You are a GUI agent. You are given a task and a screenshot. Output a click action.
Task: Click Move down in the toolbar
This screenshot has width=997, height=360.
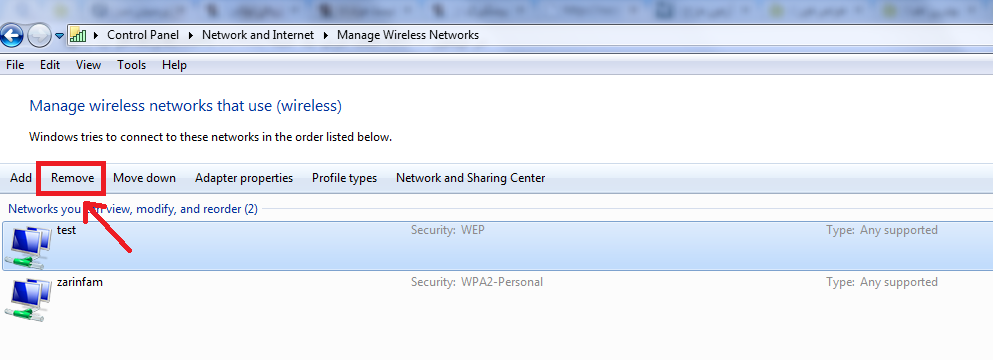coord(144,178)
